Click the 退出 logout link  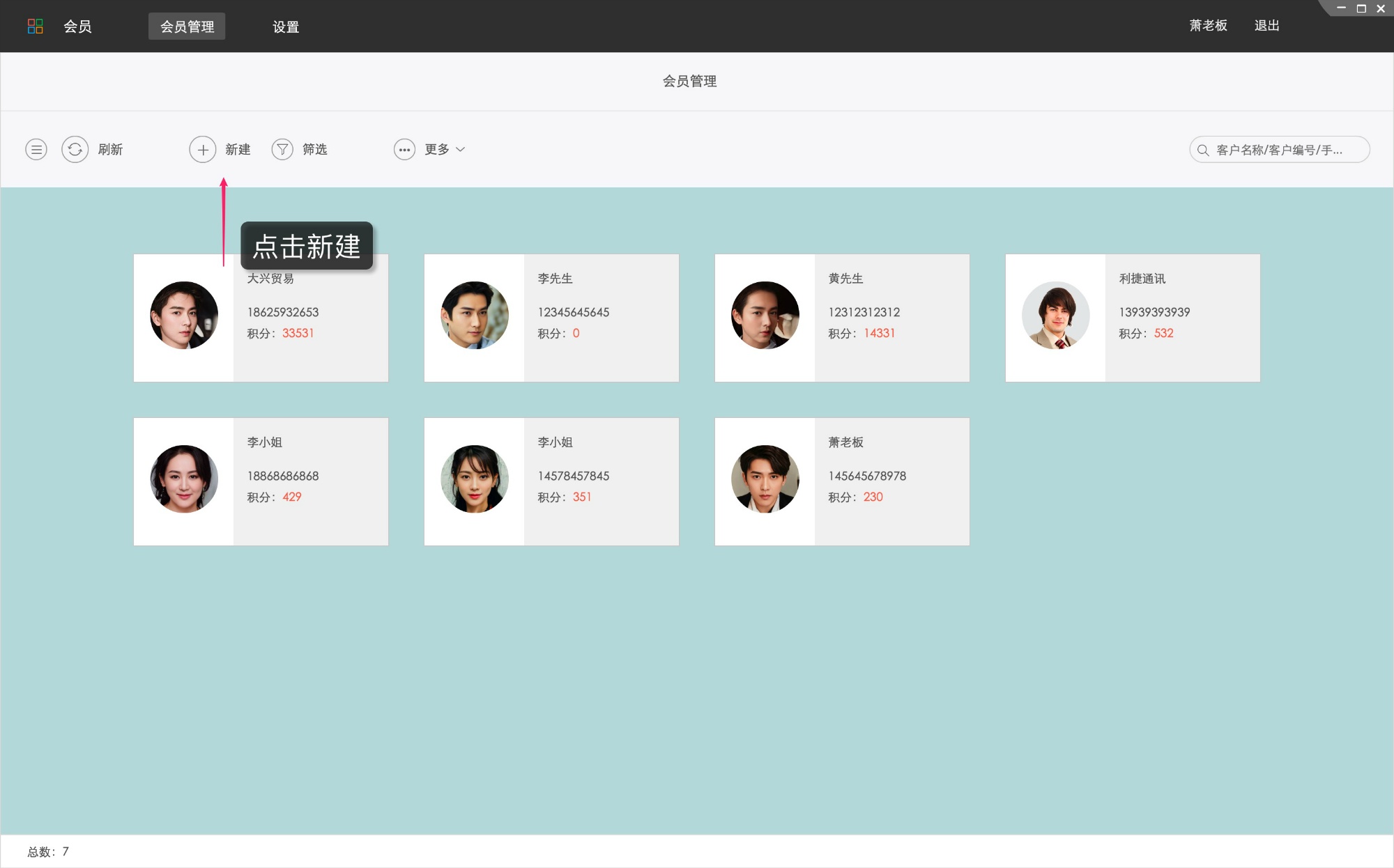coord(1266,26)
